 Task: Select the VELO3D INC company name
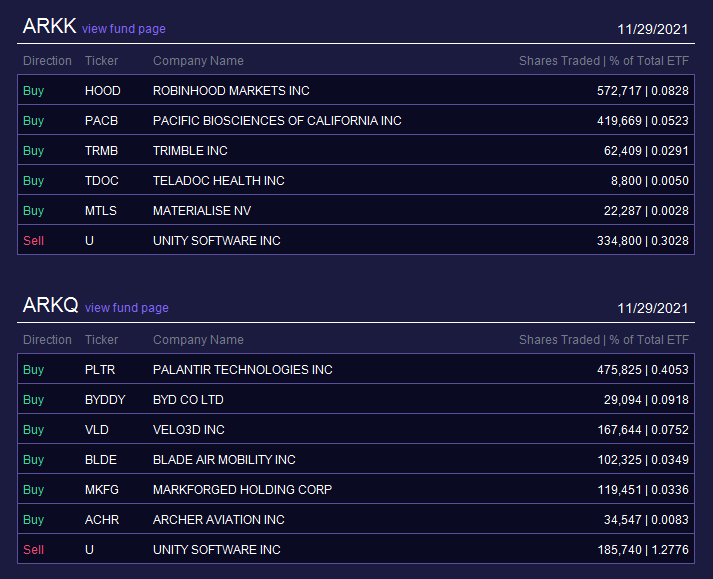point(189,430)
